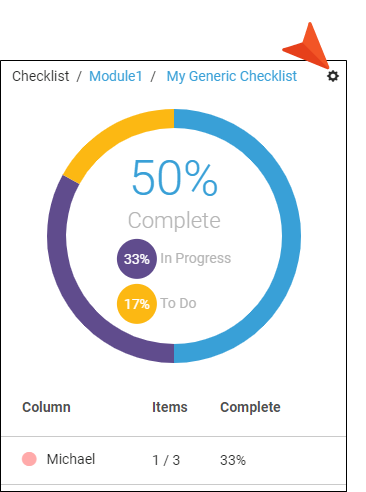Image resolution: width=366 pixels, height=492 pixels.
Task: Select the Michael row name
Action: (71, 459)
